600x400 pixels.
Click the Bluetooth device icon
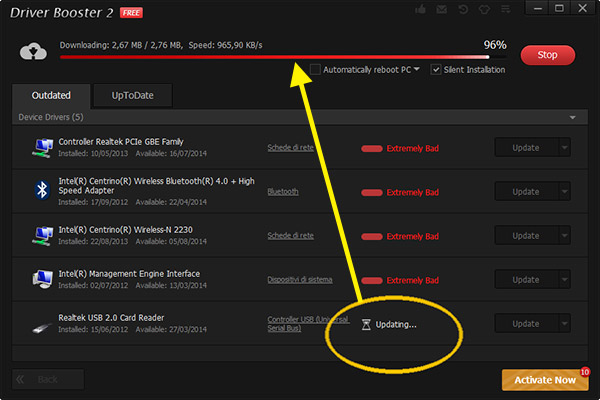click(x=42, y=190)
